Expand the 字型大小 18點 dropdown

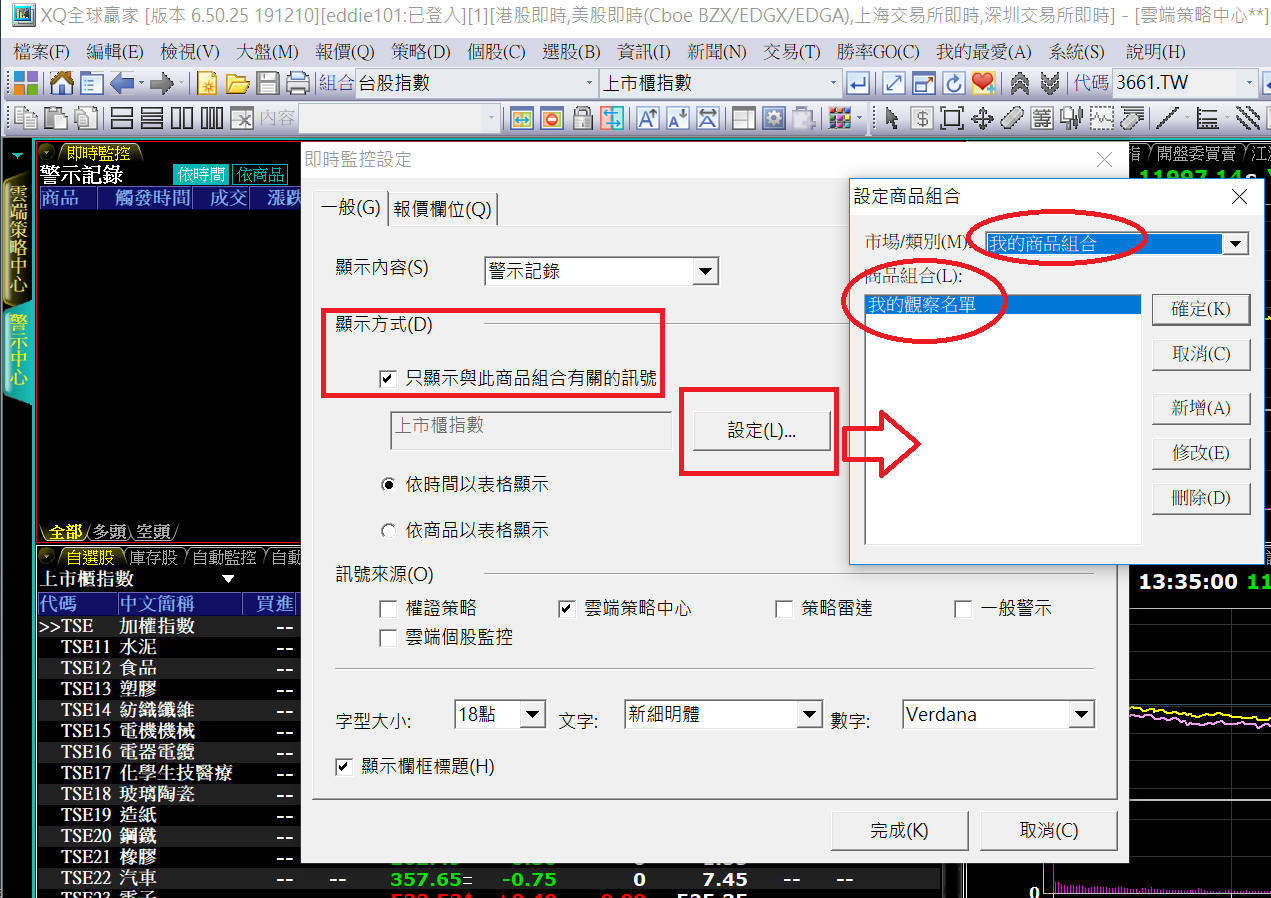[x=533, y=715]
